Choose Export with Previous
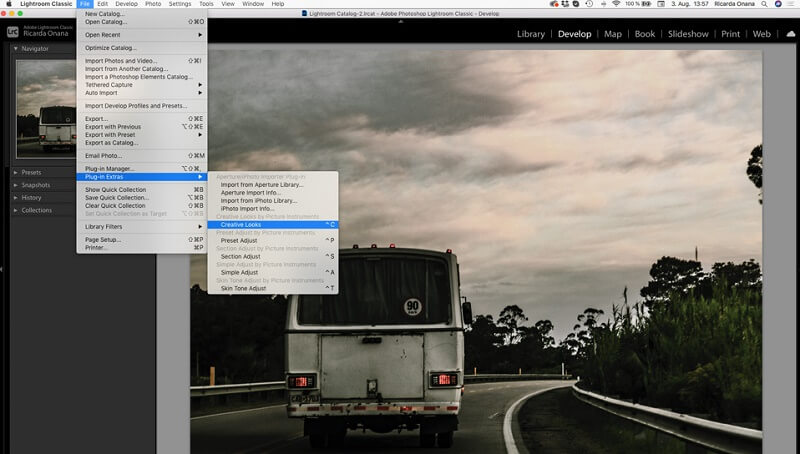The image size is (800, 454). tap(142, 127)
